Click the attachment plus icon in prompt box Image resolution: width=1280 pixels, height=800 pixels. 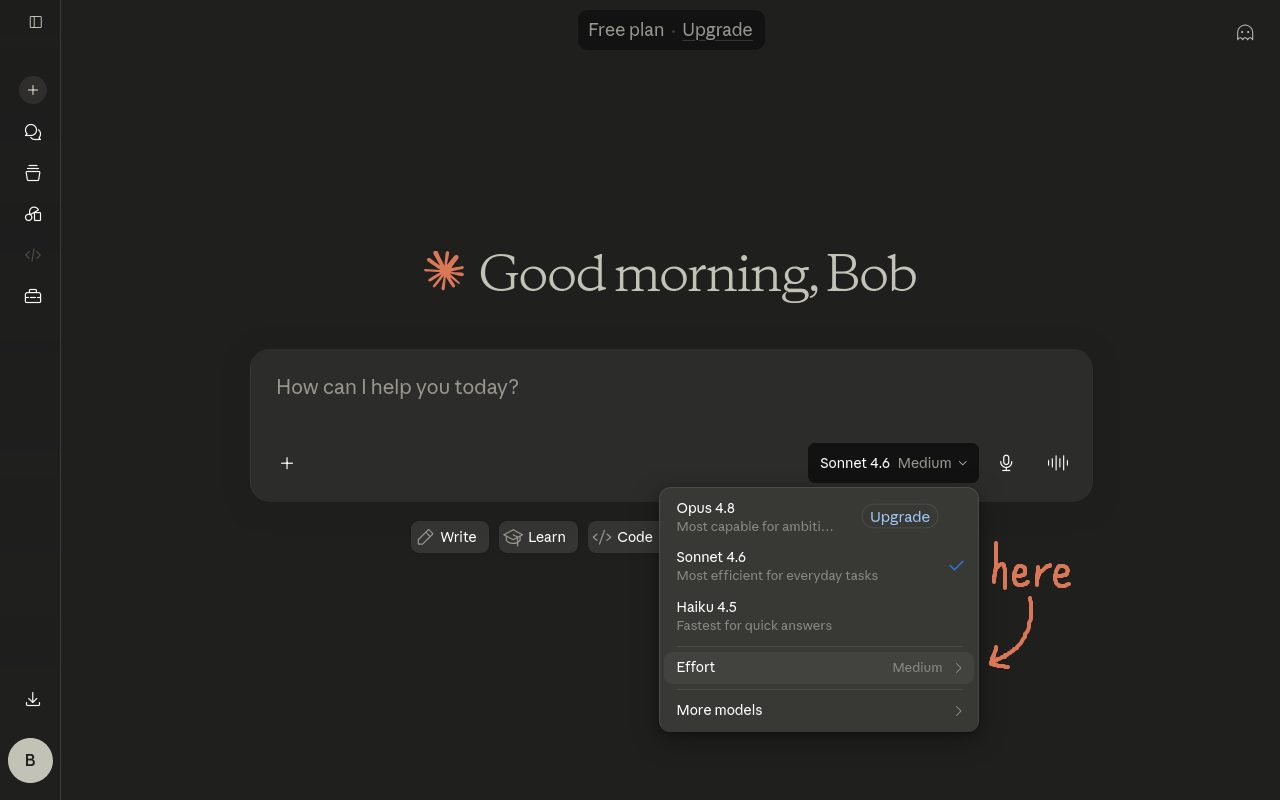(287, 463)
